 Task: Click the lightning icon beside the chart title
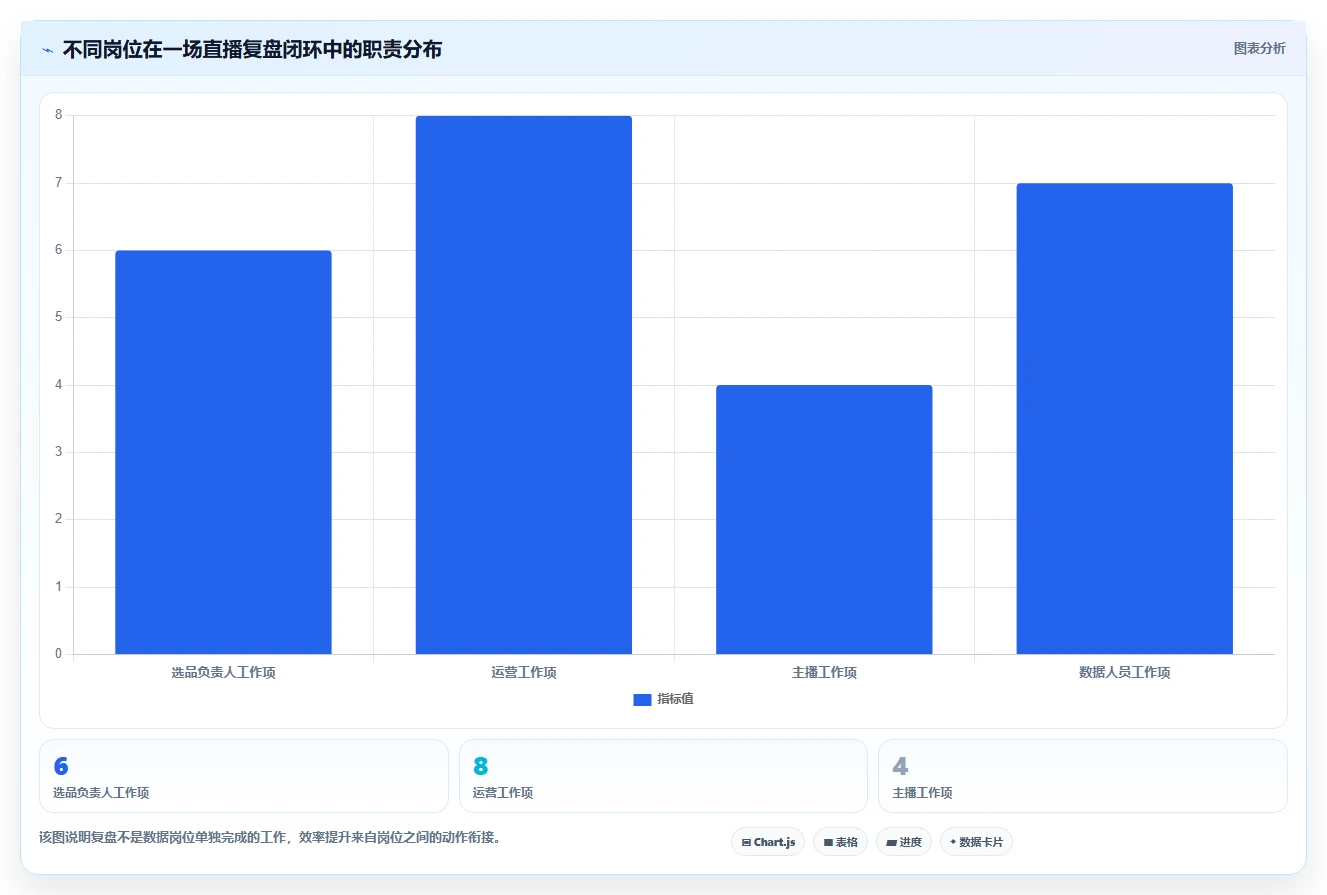tap(47, 49)
